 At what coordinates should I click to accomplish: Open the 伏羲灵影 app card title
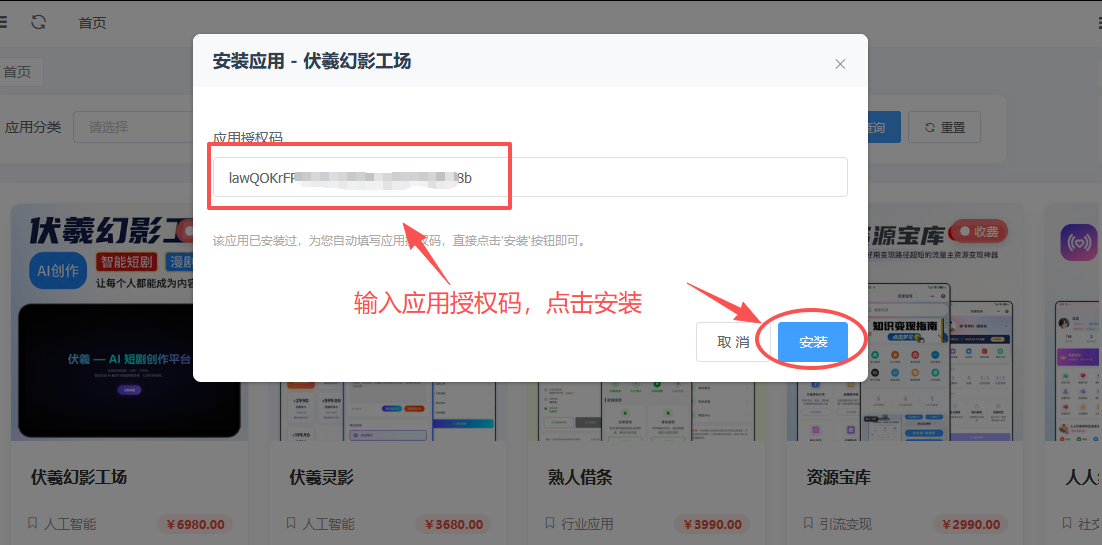coord(321,477)
